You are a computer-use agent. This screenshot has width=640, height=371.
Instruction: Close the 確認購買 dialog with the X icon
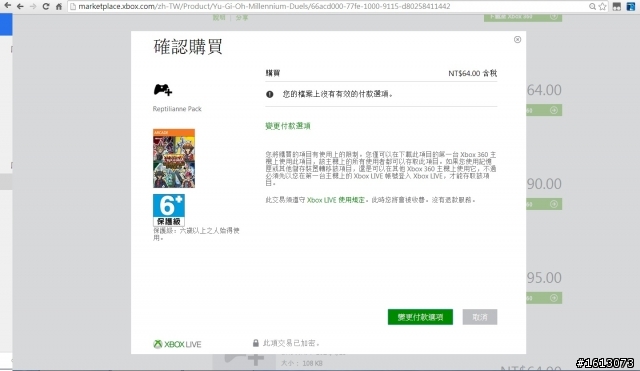coord(517,39)
